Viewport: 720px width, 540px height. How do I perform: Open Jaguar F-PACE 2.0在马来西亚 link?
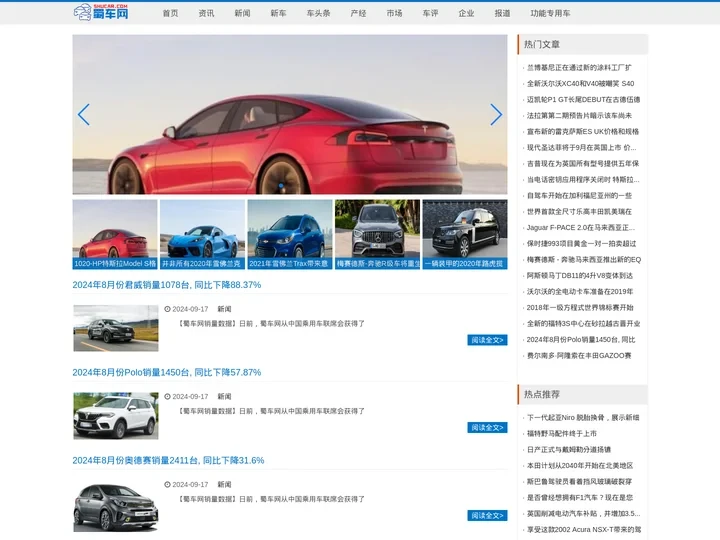click(x=580, y=228)
